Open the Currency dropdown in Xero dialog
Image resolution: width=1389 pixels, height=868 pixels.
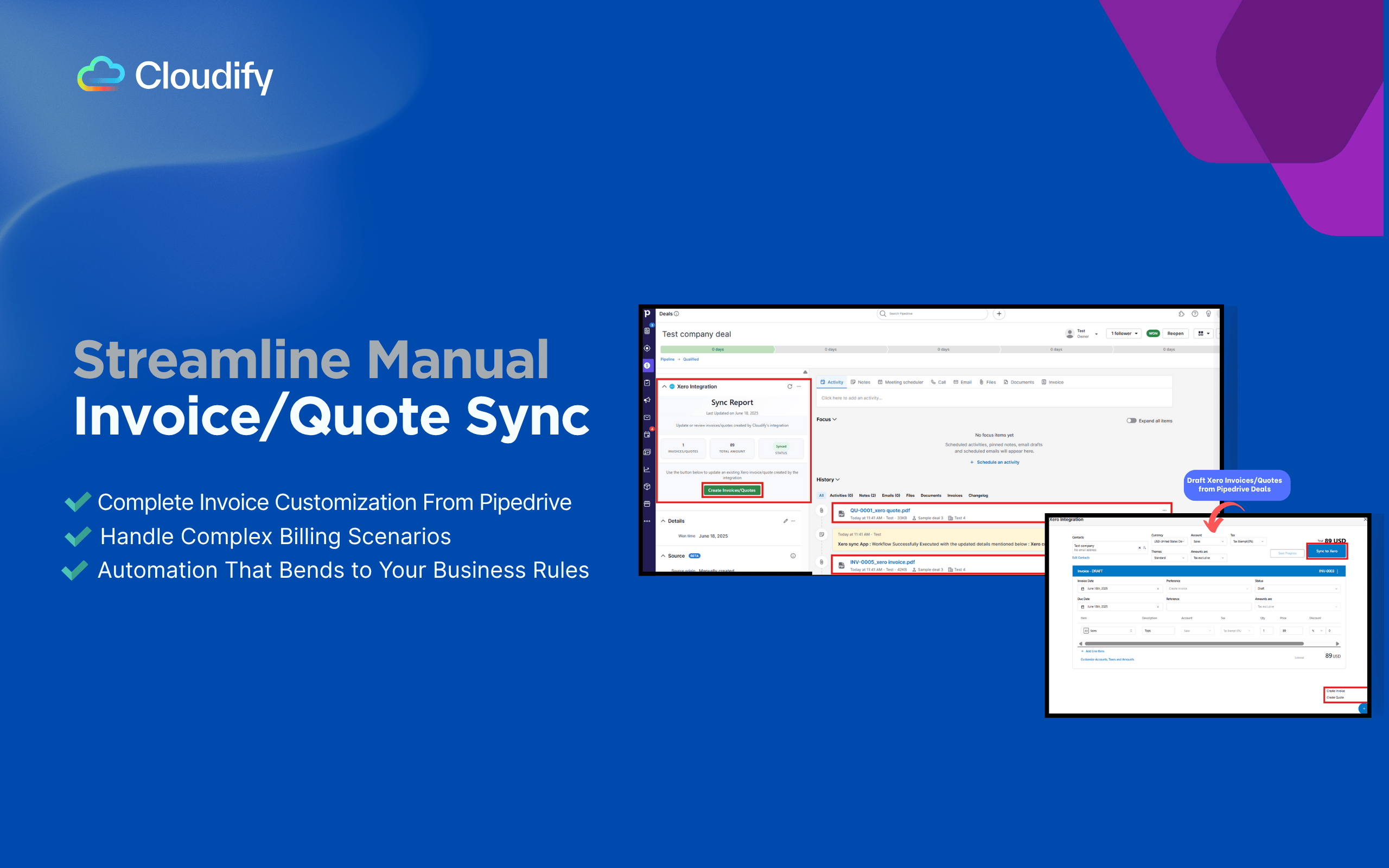1169,541
